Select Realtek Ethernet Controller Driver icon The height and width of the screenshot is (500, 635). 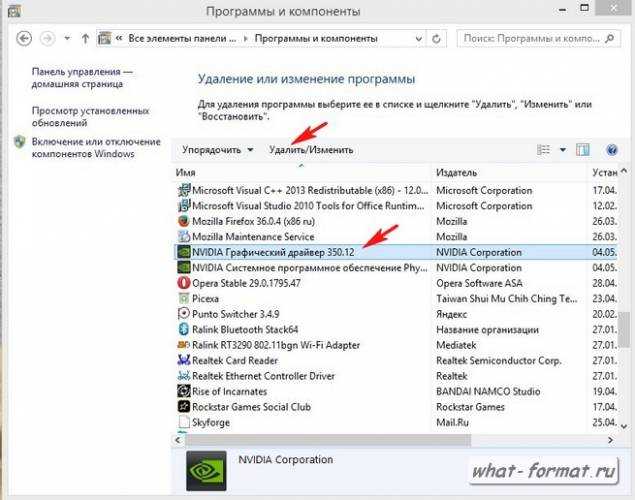(x=184, y=376)
